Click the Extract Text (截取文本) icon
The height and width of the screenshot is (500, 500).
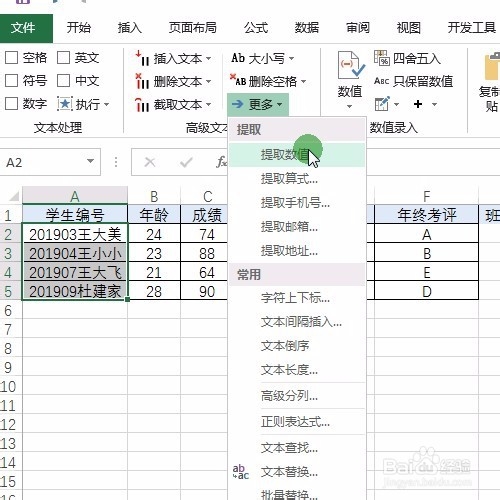point(142,105)
